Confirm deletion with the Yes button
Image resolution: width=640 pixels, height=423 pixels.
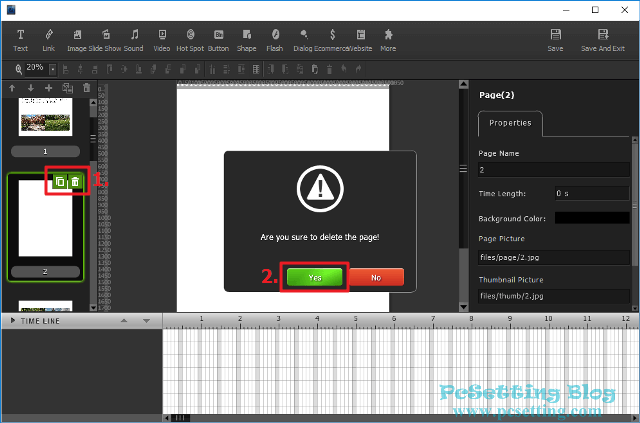point(314,277)
